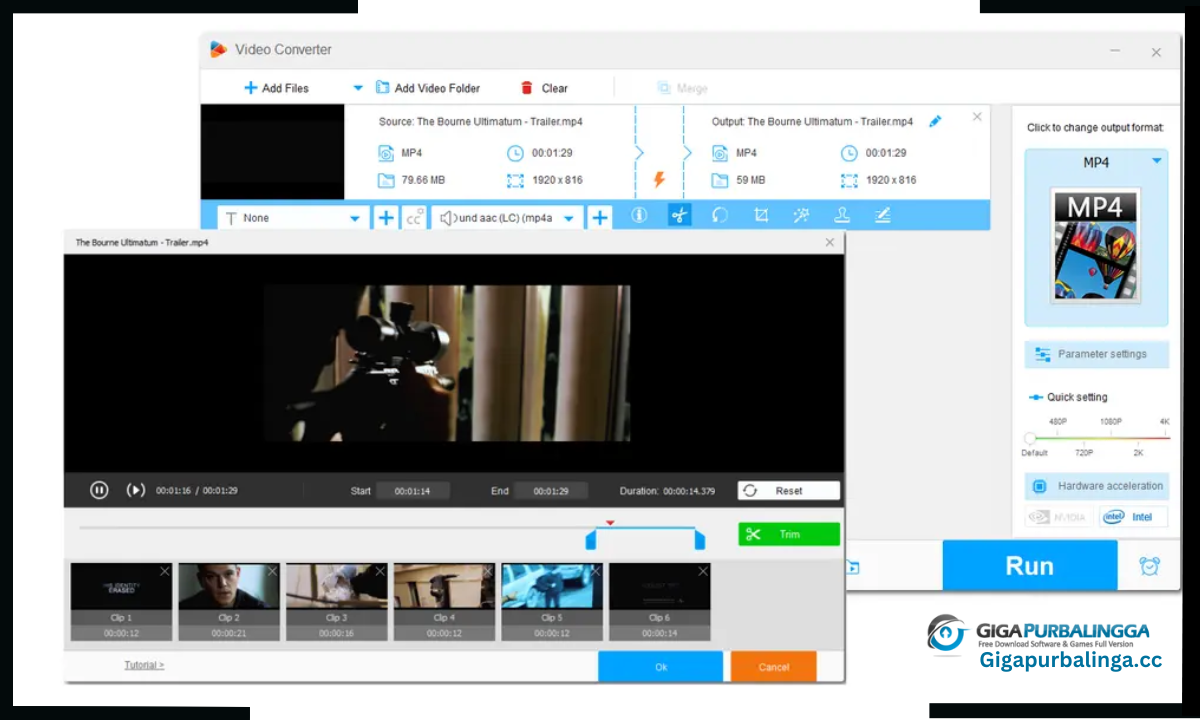Open the video info icon in blue toolbar
The width and height of the screenshot is (1200, 720).
click(639, 215)
